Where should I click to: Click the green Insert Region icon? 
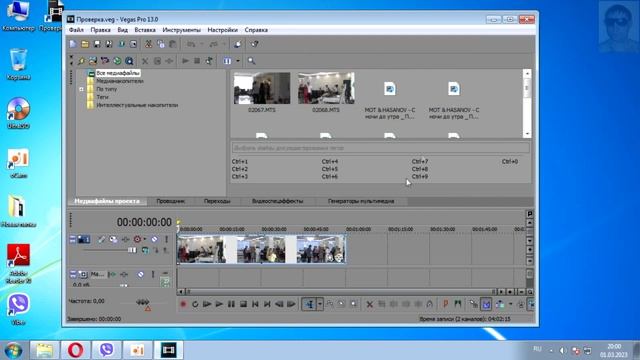458,304
